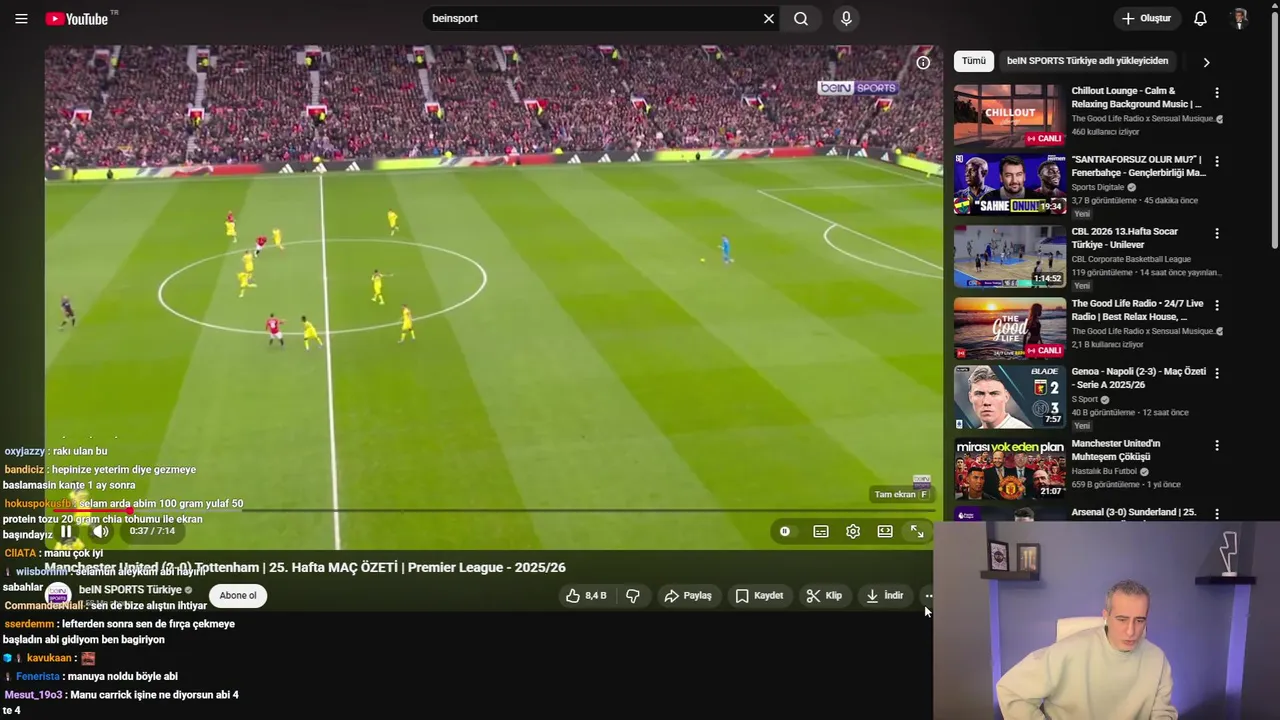Viewport: 1280px width, 720px height.
Task: Start voice search with microphone
Action: tap(846, 18)
